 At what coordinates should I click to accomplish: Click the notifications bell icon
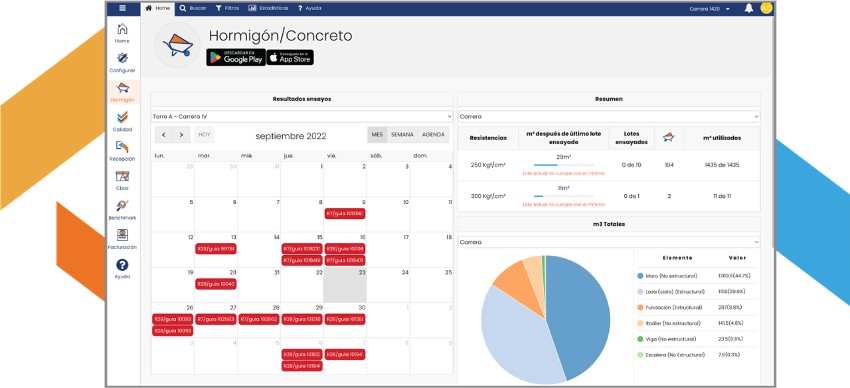(x=749, y=8)
